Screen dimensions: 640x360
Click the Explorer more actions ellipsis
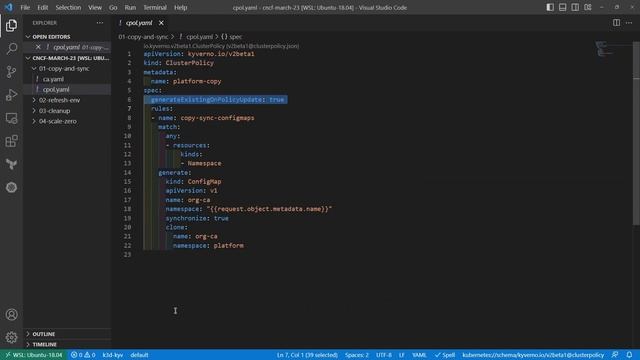(100, 23)
